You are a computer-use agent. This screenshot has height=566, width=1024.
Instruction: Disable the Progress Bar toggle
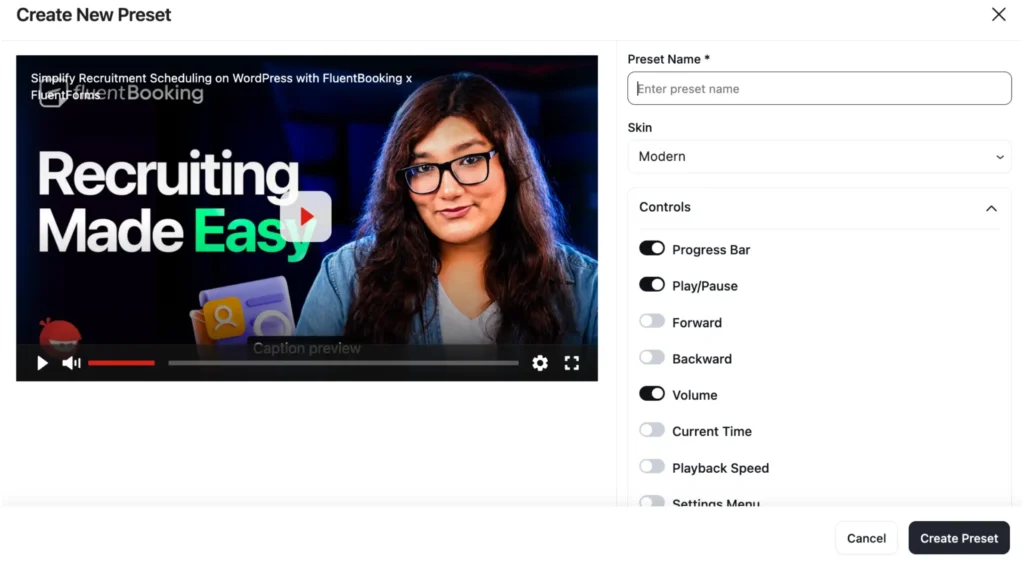click(652, 249)
